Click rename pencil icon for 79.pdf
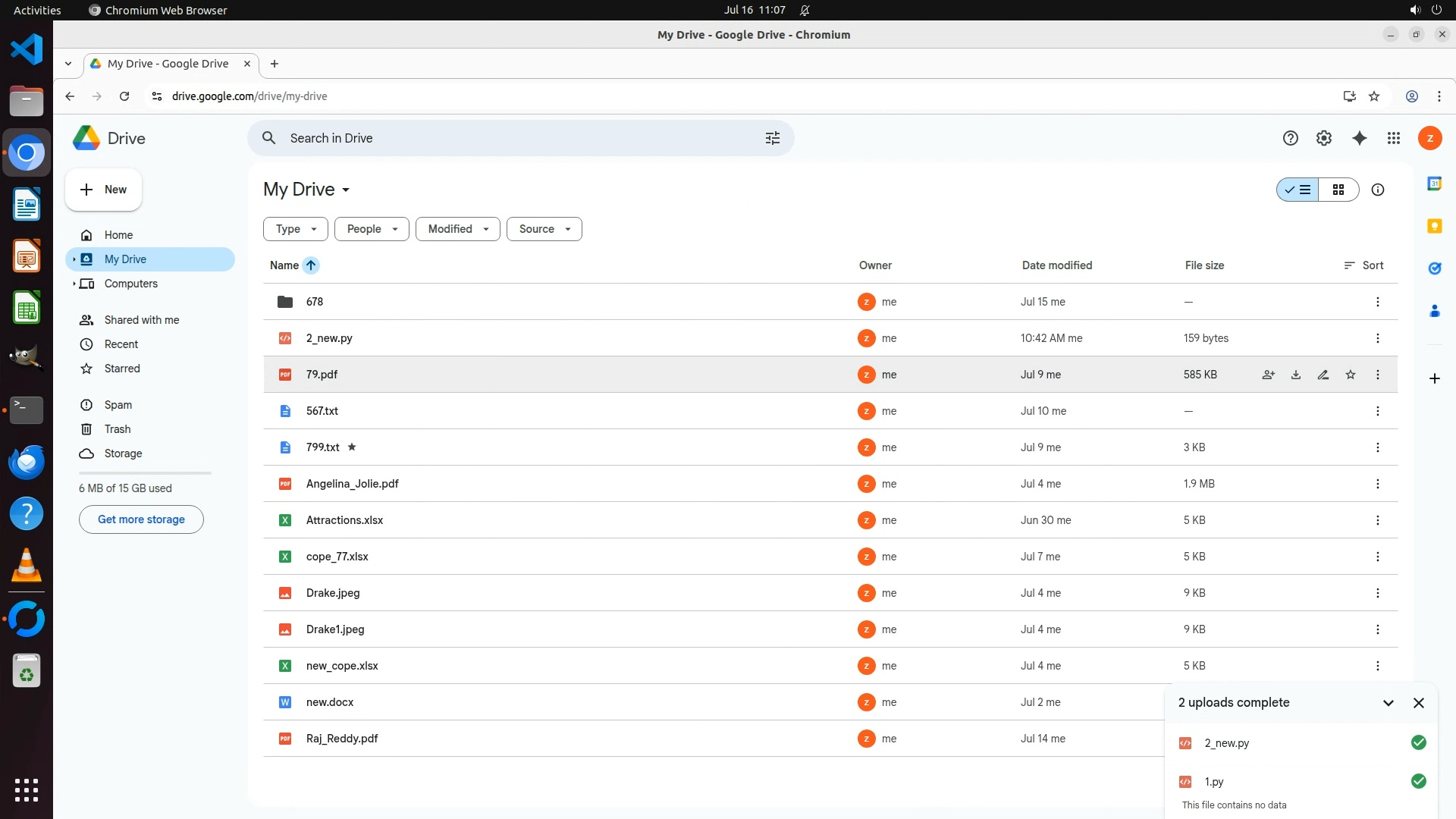 [1323, 375]
